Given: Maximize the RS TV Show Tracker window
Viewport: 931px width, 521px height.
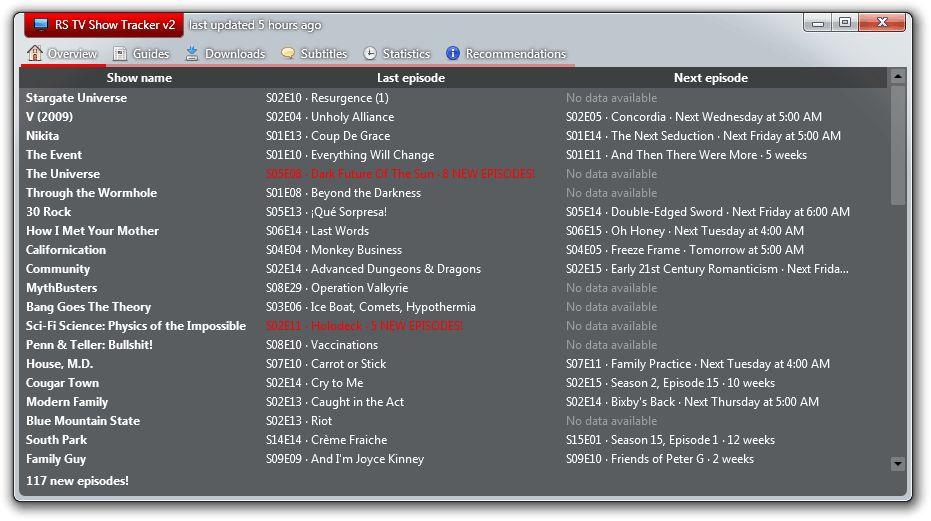Looking at the screenshot, I should point(845,22).
